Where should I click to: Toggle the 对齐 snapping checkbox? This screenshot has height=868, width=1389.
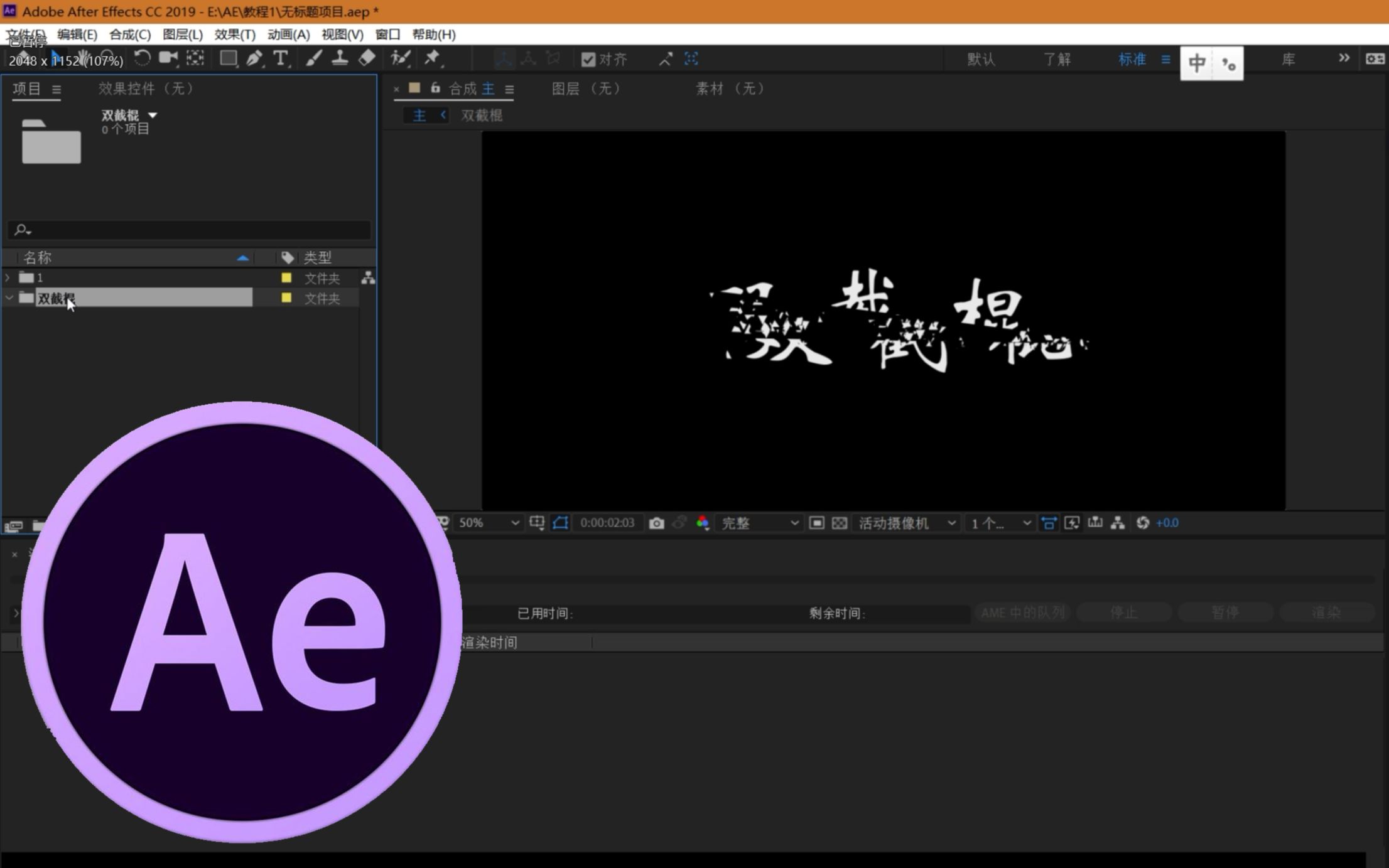point(588,60)
